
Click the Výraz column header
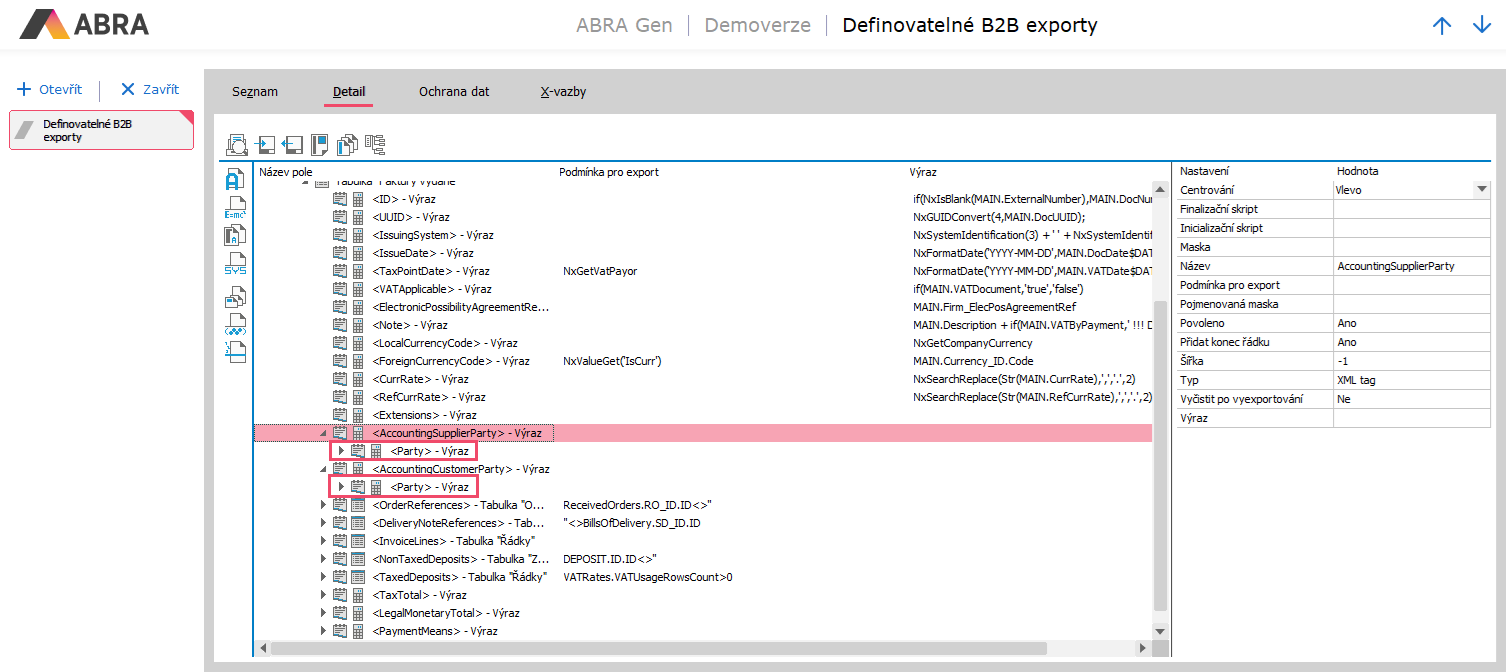(x=923, y=172)
